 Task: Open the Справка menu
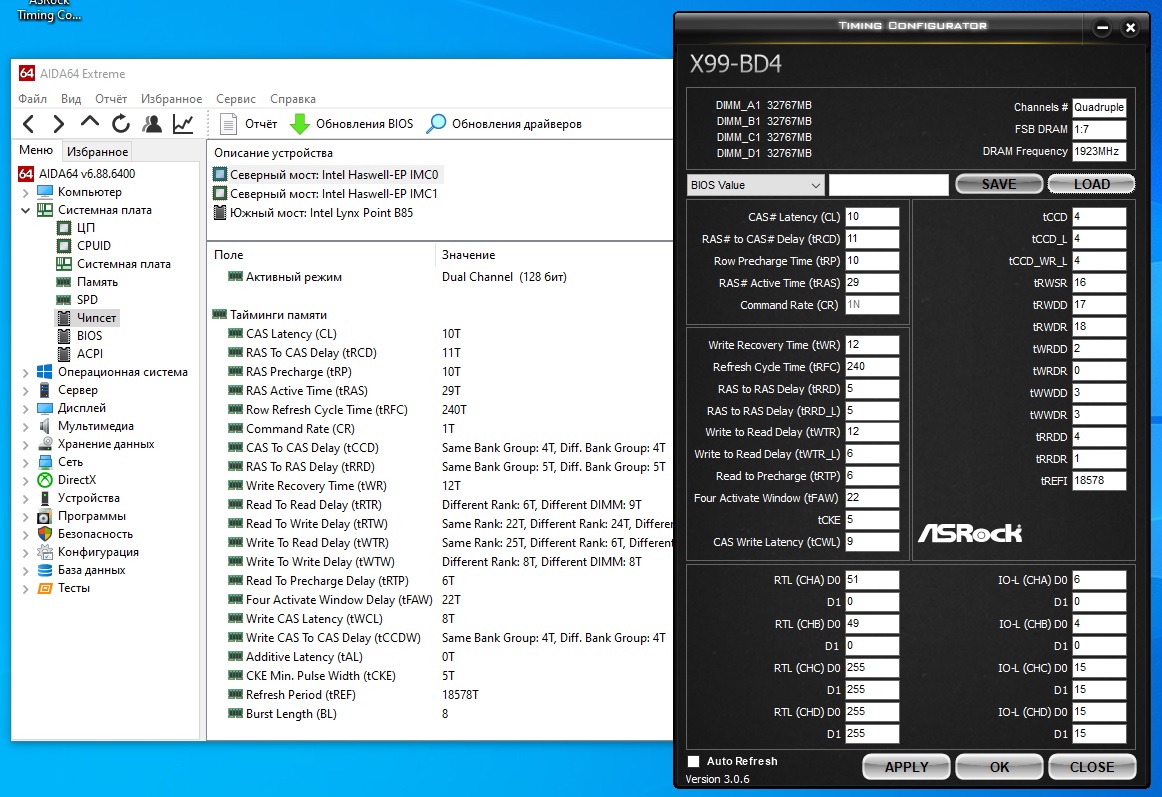[x=293, y=99]
